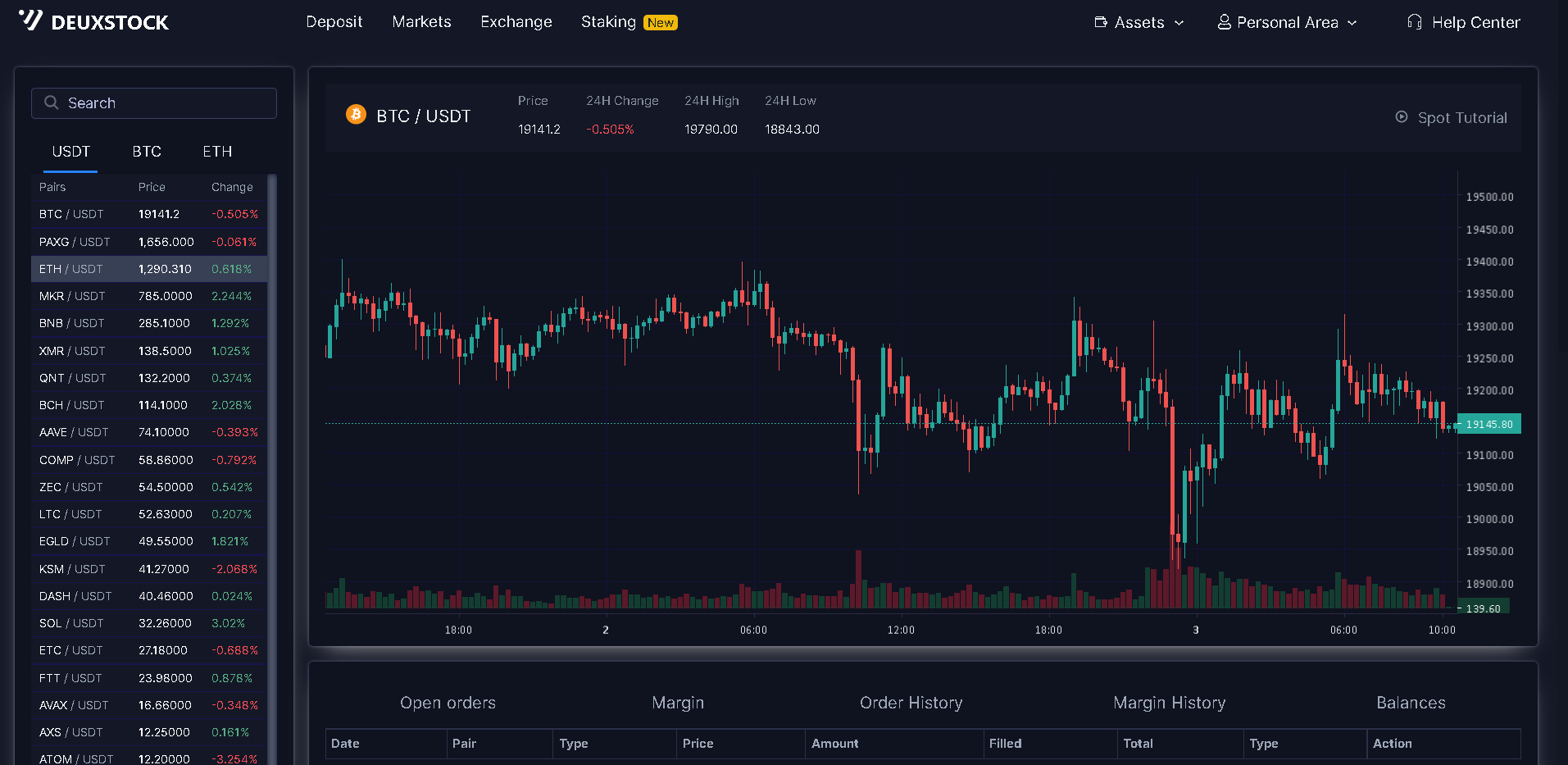Click the 24H Change value -0.505% in header

pyautogui.click(x=610, y=130)
